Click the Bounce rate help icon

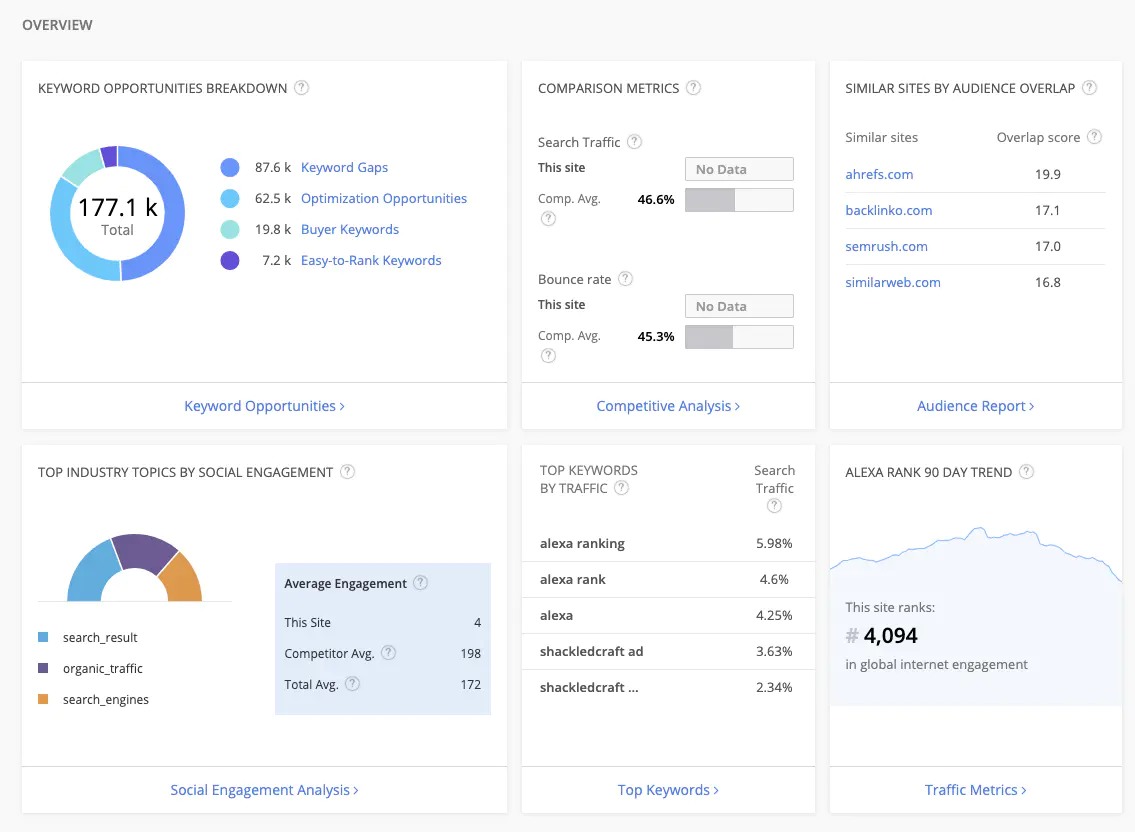pos(626,279)
